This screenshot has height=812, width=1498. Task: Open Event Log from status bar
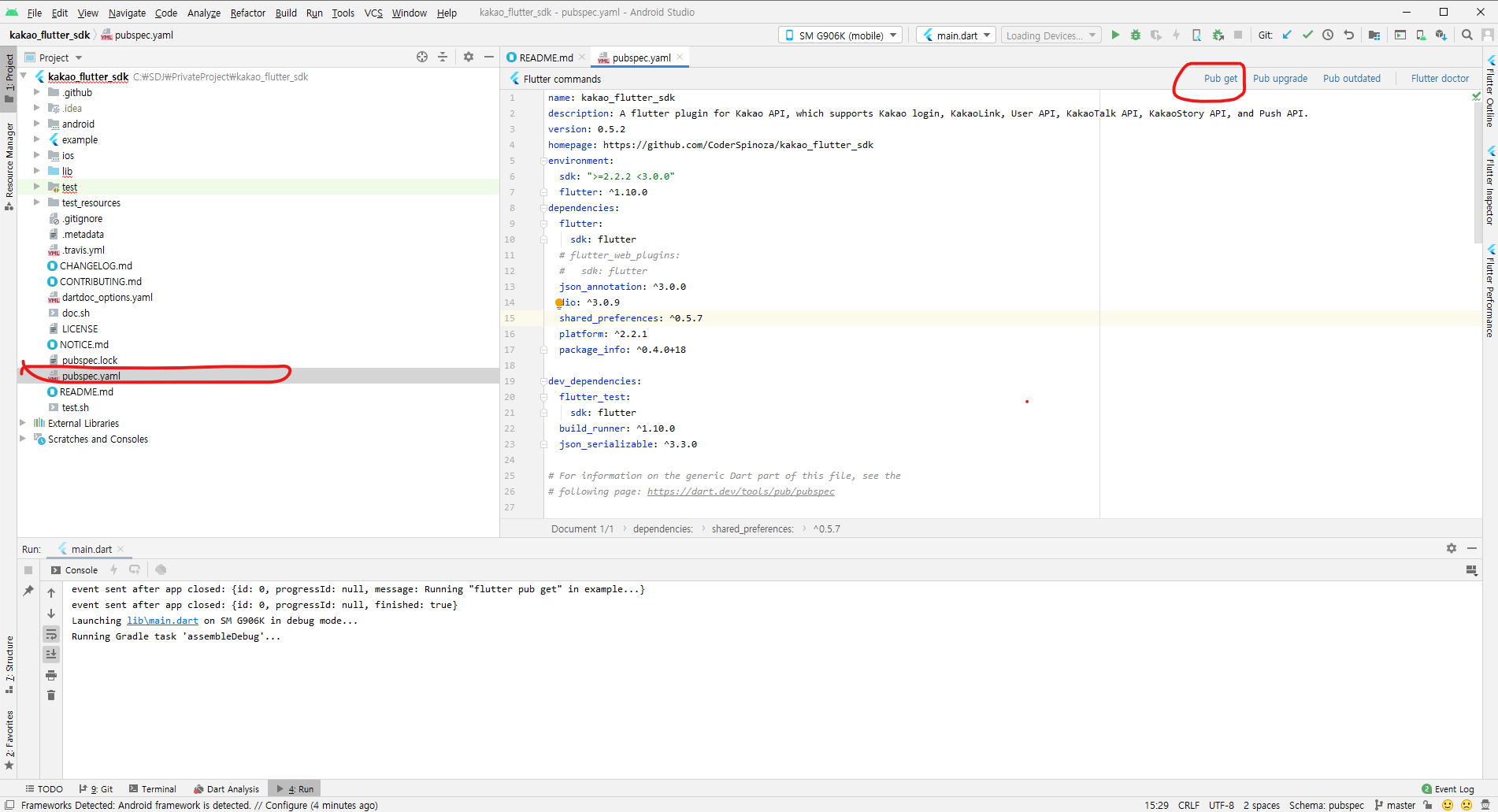coord(1448,788)
